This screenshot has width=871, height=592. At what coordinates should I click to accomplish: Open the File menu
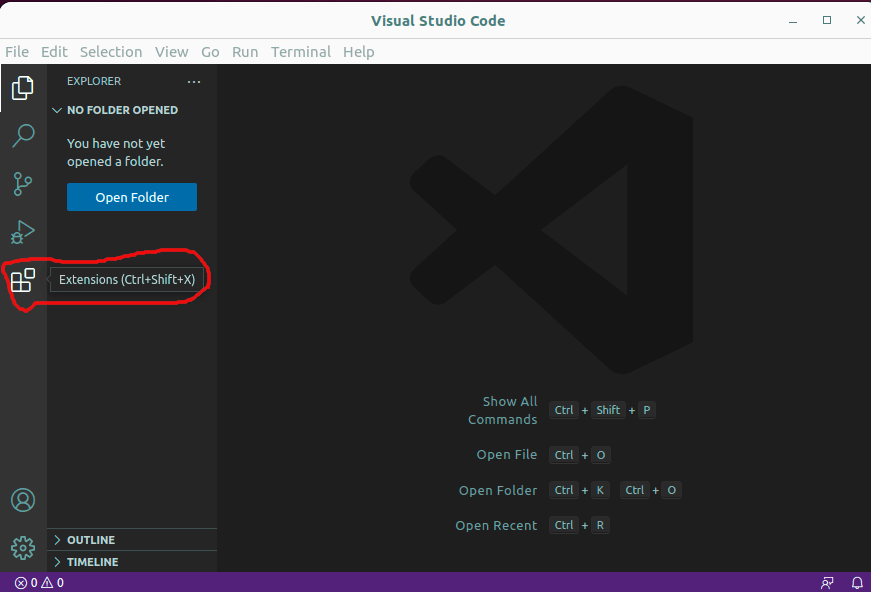[x=17, y=51]
